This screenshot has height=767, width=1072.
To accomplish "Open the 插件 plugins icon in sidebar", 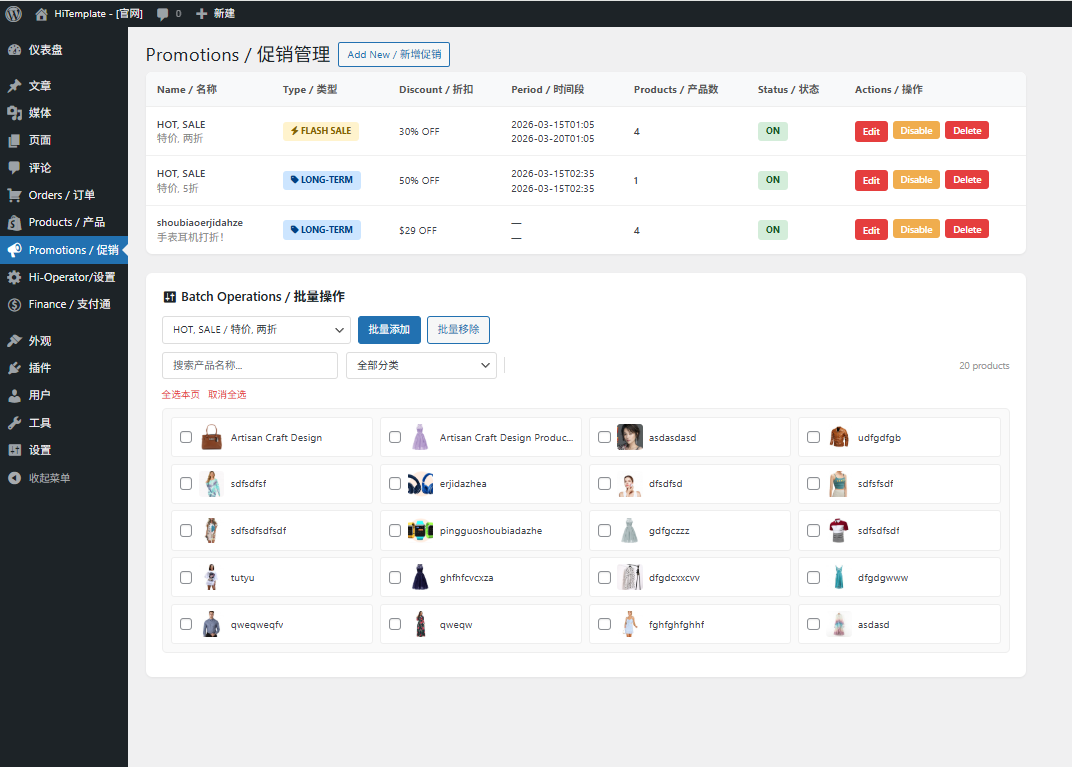I will 14,368.
